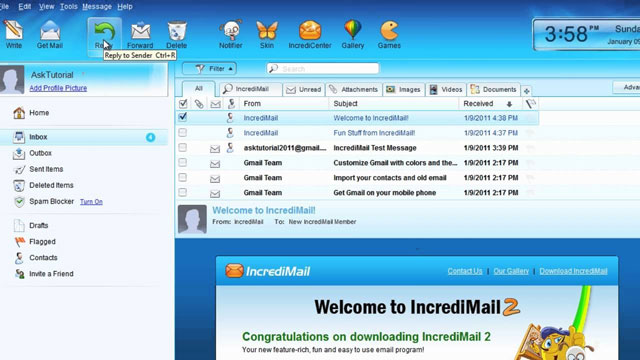This screenshot has height=360, width=640.
Task: Click the Inbox unread count badge
Action: tap(150, 138)
